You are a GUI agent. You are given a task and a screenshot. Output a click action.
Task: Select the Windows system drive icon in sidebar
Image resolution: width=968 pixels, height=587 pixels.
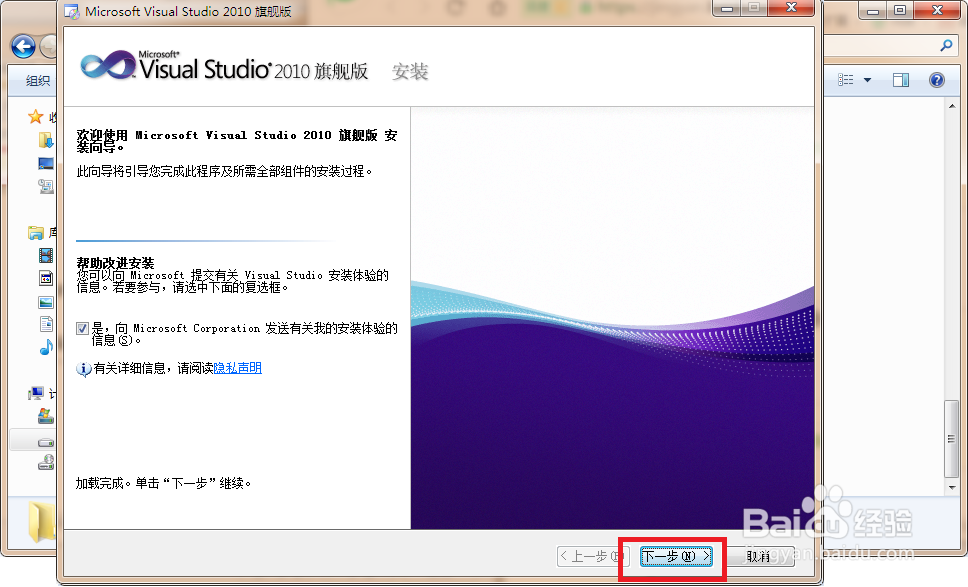(x=46, y=416)
